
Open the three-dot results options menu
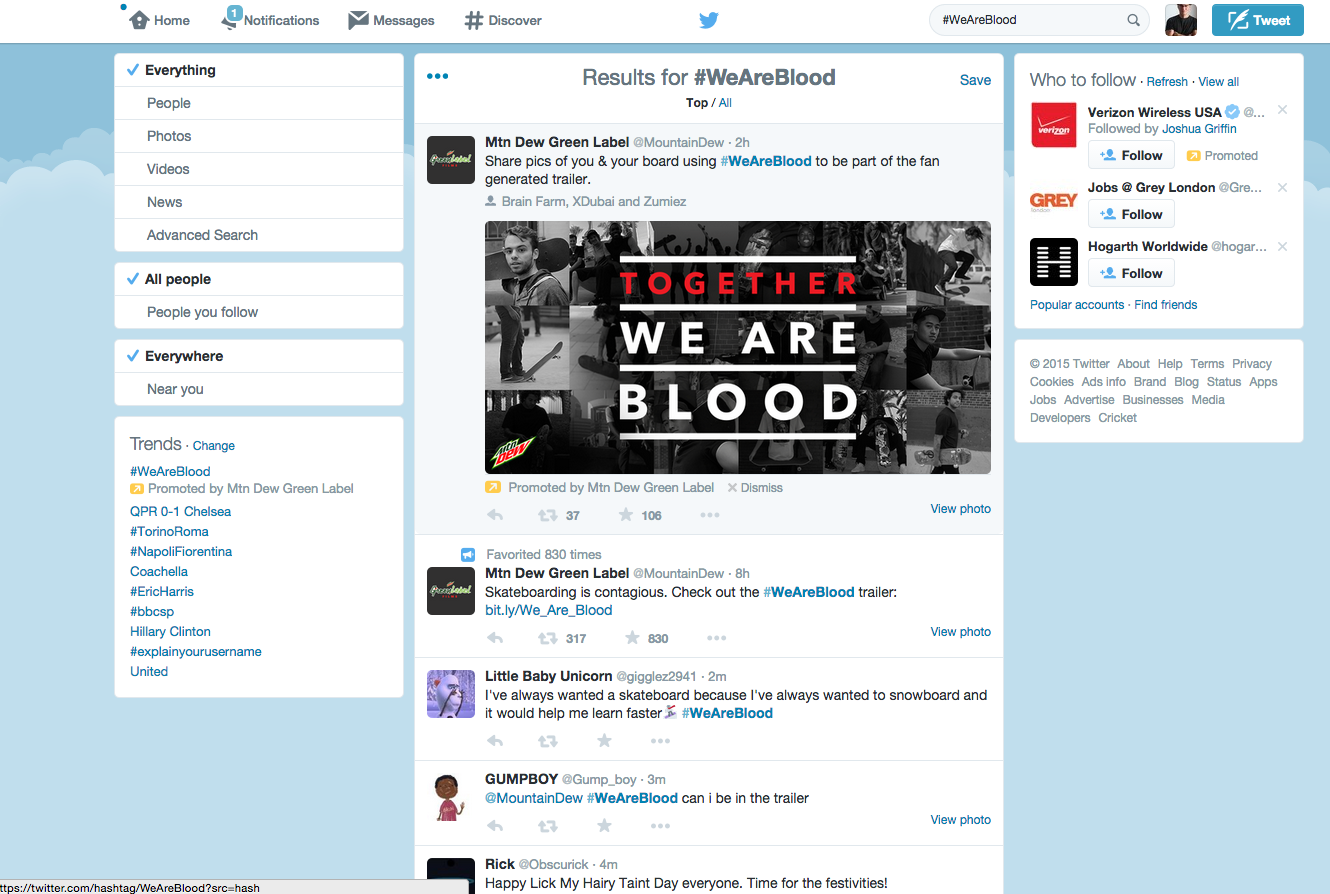coord(437,76)
